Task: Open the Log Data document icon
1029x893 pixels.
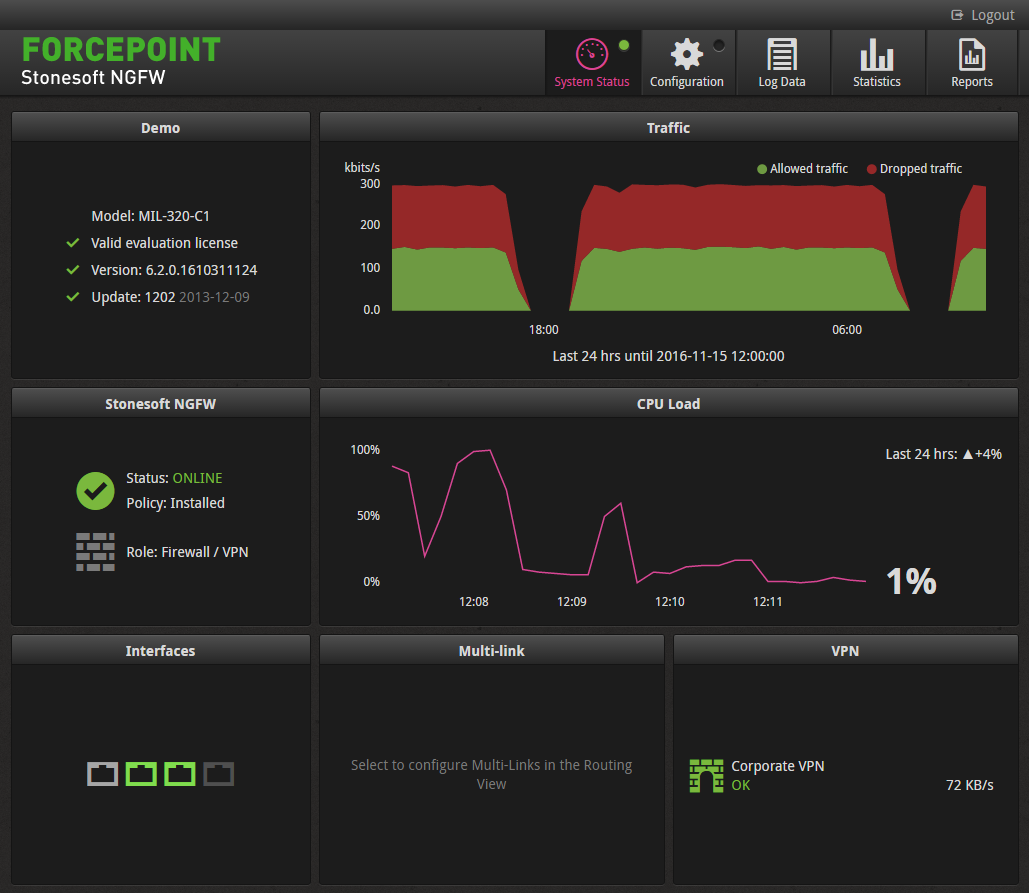Action: (781, 54)
